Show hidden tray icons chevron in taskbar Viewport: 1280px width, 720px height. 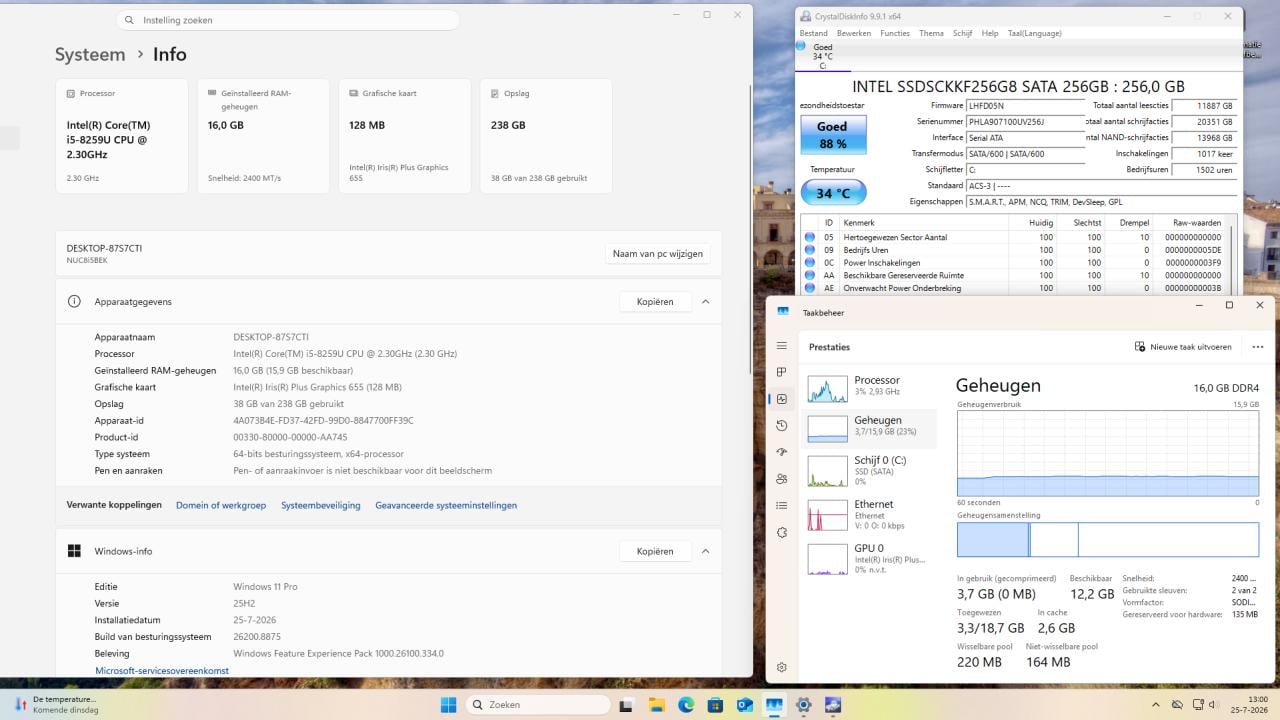pyautogui.click(x=1156, y=705)
